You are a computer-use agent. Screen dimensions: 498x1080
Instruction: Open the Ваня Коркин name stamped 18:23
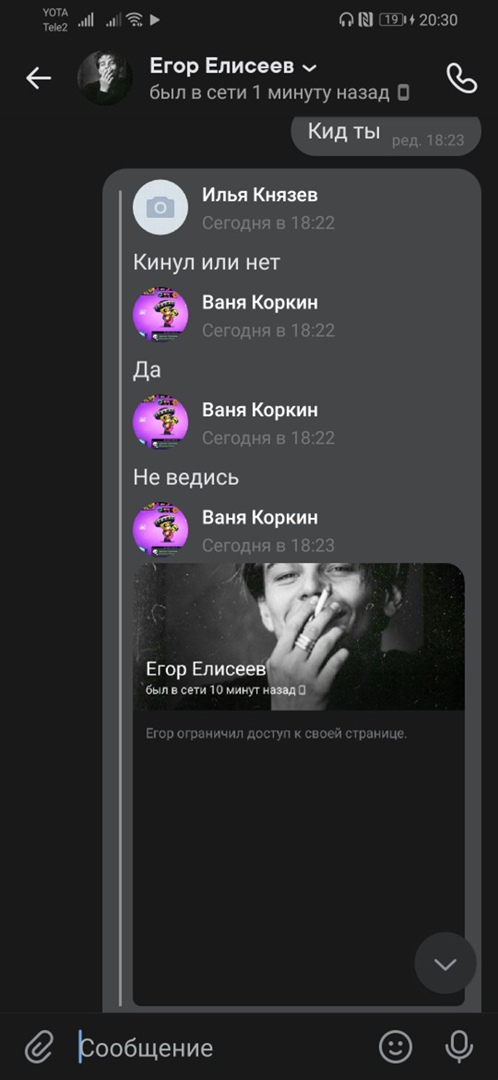pyautogui.click(x=260, y=517)
